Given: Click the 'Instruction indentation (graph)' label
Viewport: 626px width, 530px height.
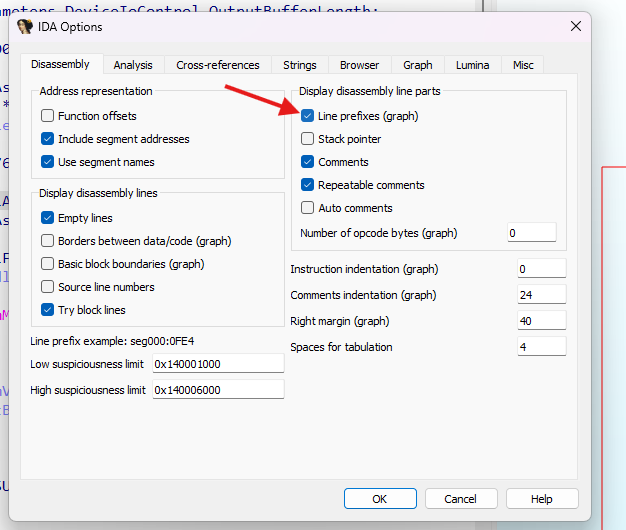Looking at the screenshot, I should pos(364,269).
